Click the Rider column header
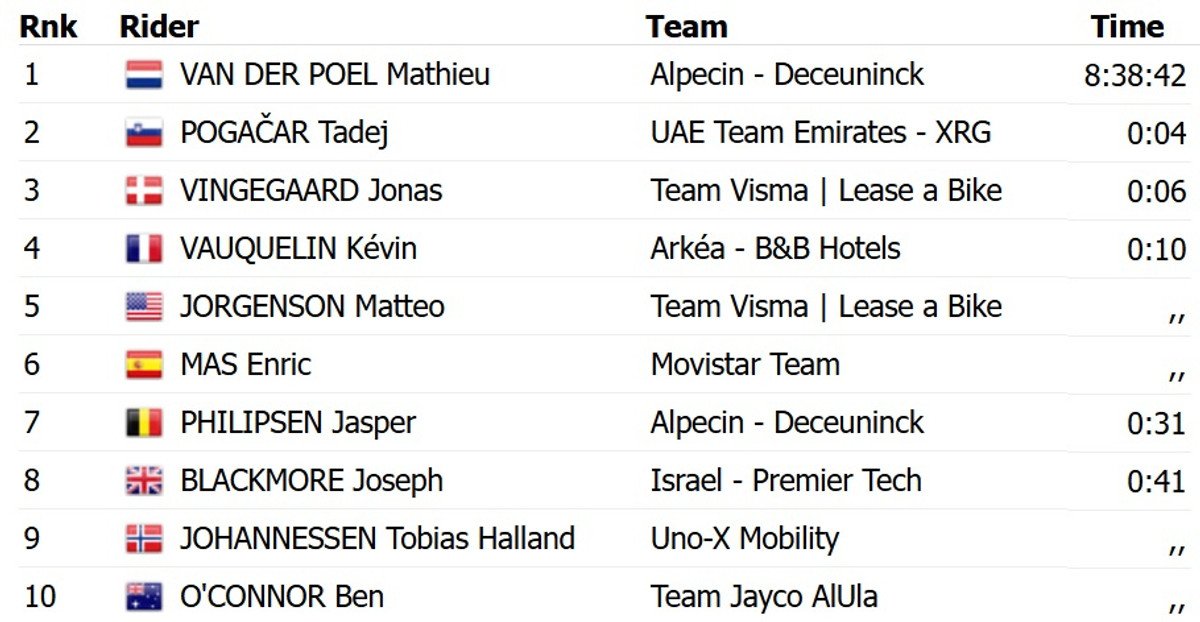Viewport: 1200px width, 622px height. coord(159,26)
